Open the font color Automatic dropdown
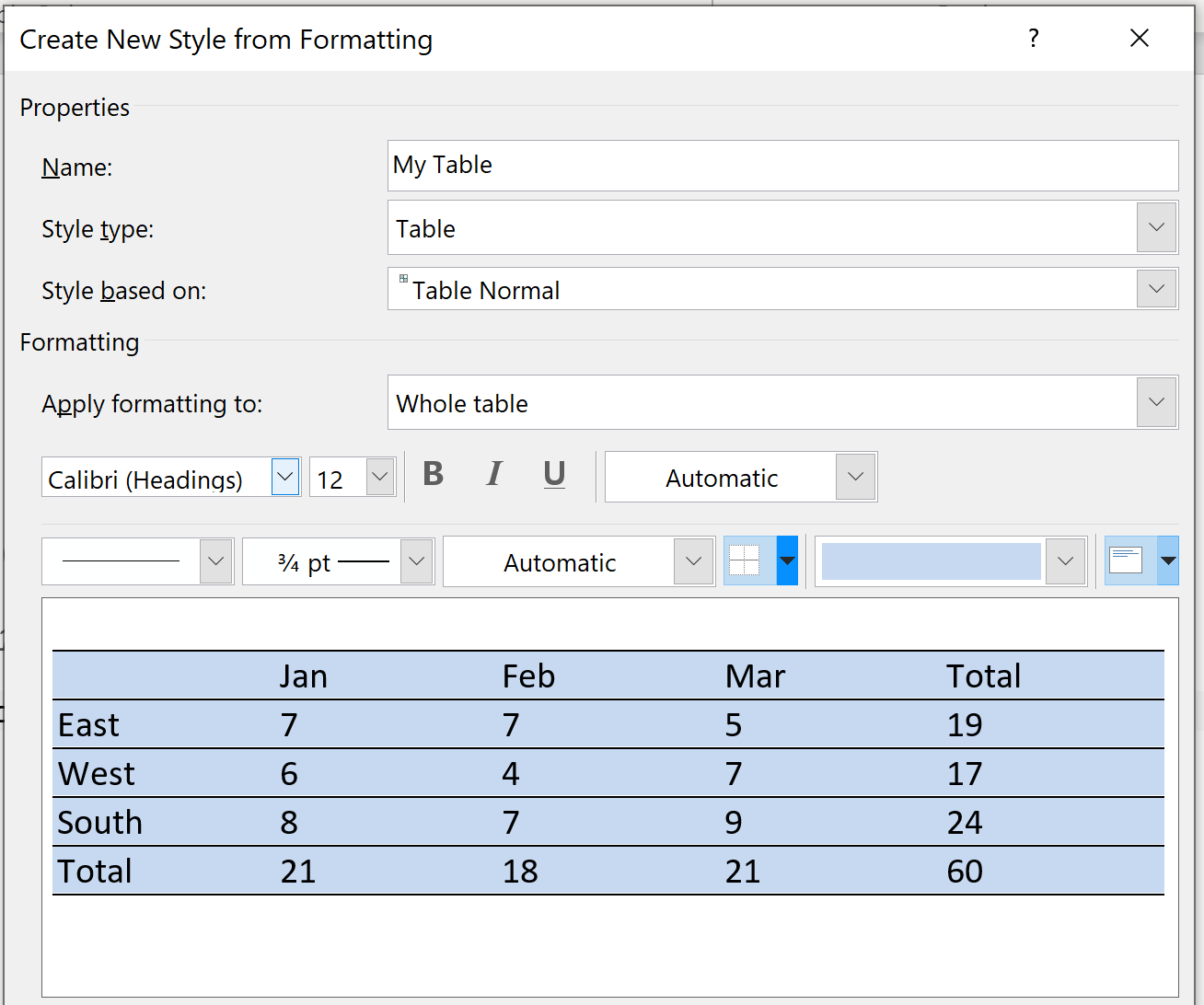Viewport: 1204px width, 1005px height. [x=855, y=477]
